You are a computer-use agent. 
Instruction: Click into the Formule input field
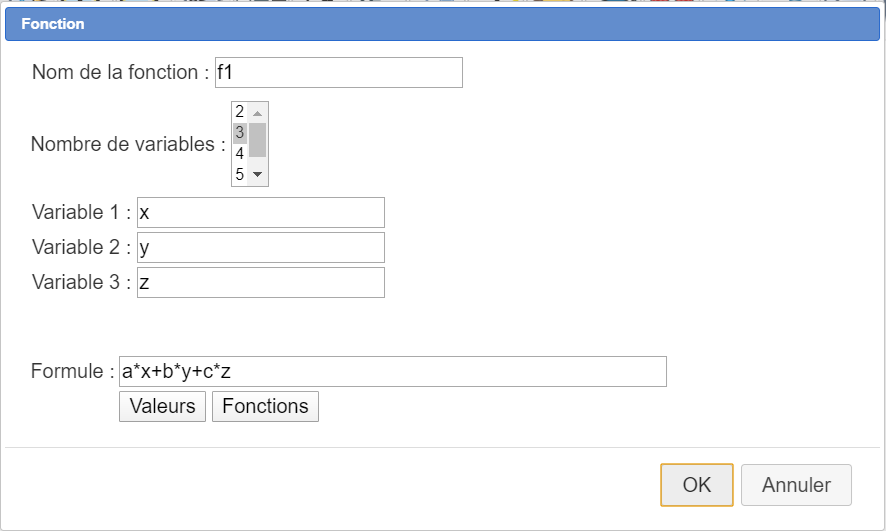pos(392,371)
